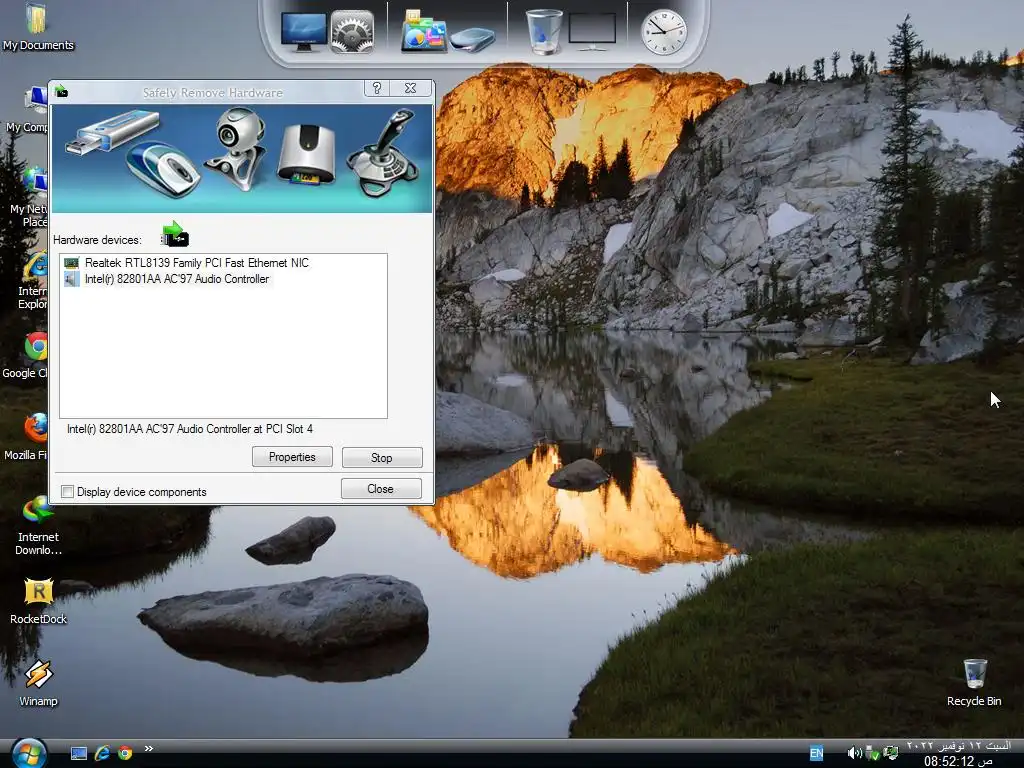
Task: Open the Recycle Bin desktop icon
Action: coord(974,683)
